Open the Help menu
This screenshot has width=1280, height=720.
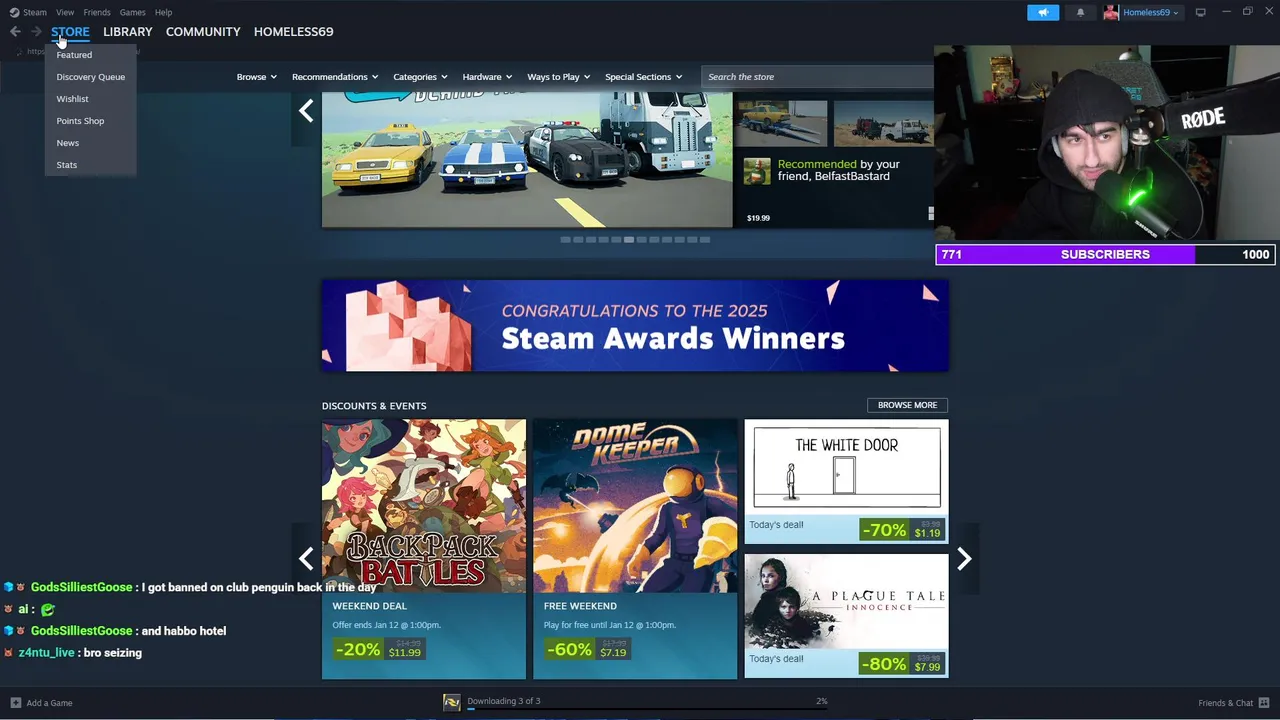point(164,12)
